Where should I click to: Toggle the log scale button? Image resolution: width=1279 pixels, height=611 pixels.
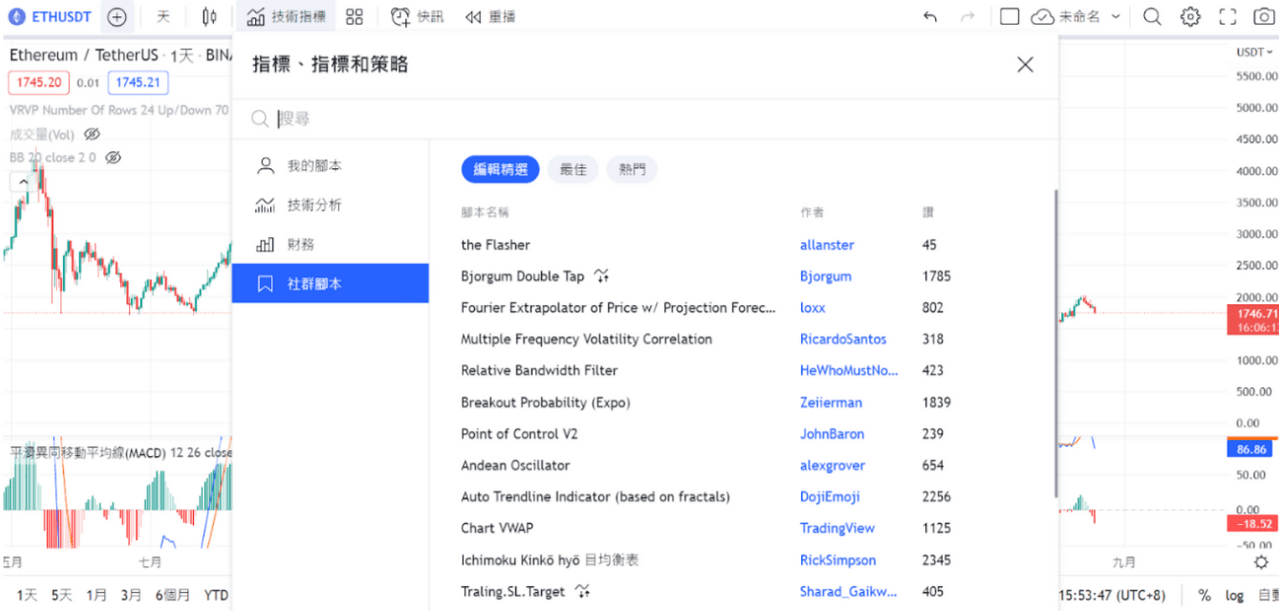coord(1234,595)
